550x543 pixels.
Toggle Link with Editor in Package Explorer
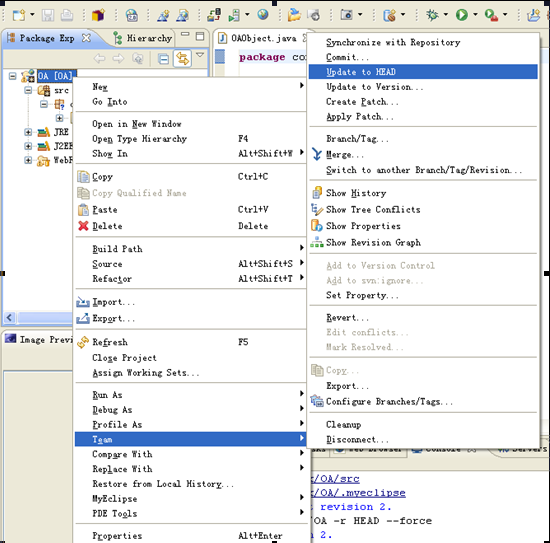click(x=182, y=58)
